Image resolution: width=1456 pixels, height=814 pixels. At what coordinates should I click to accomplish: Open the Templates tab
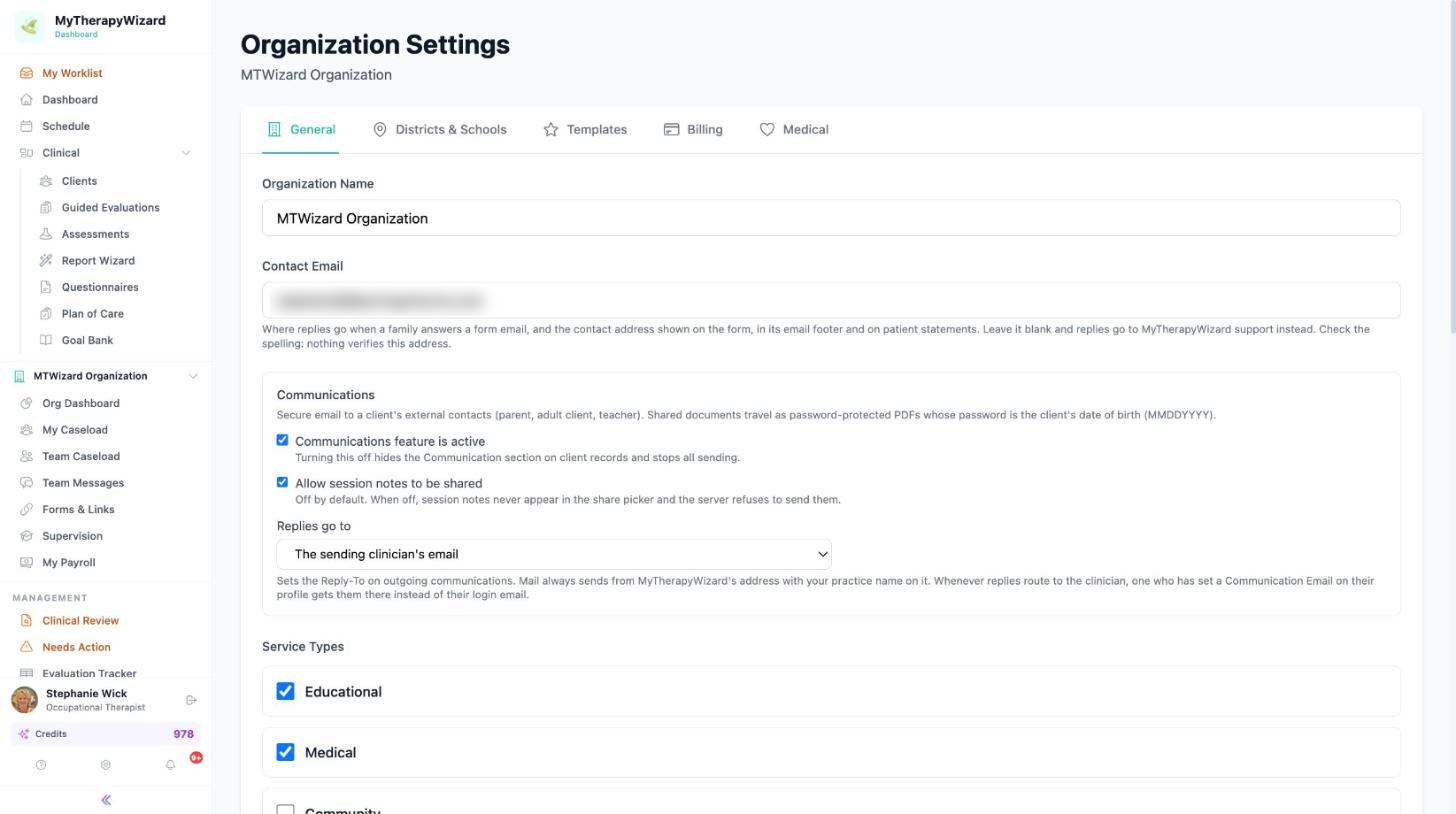pos(585,130)
